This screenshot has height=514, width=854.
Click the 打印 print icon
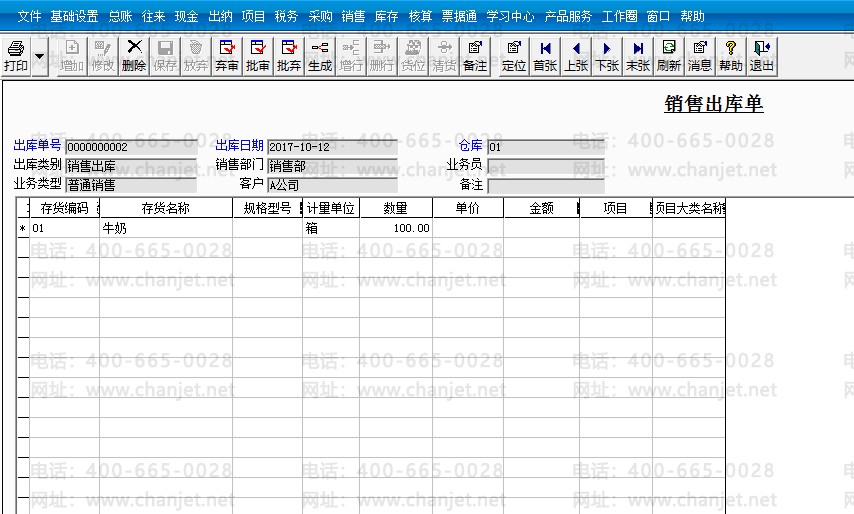click(x=16, y=57)
